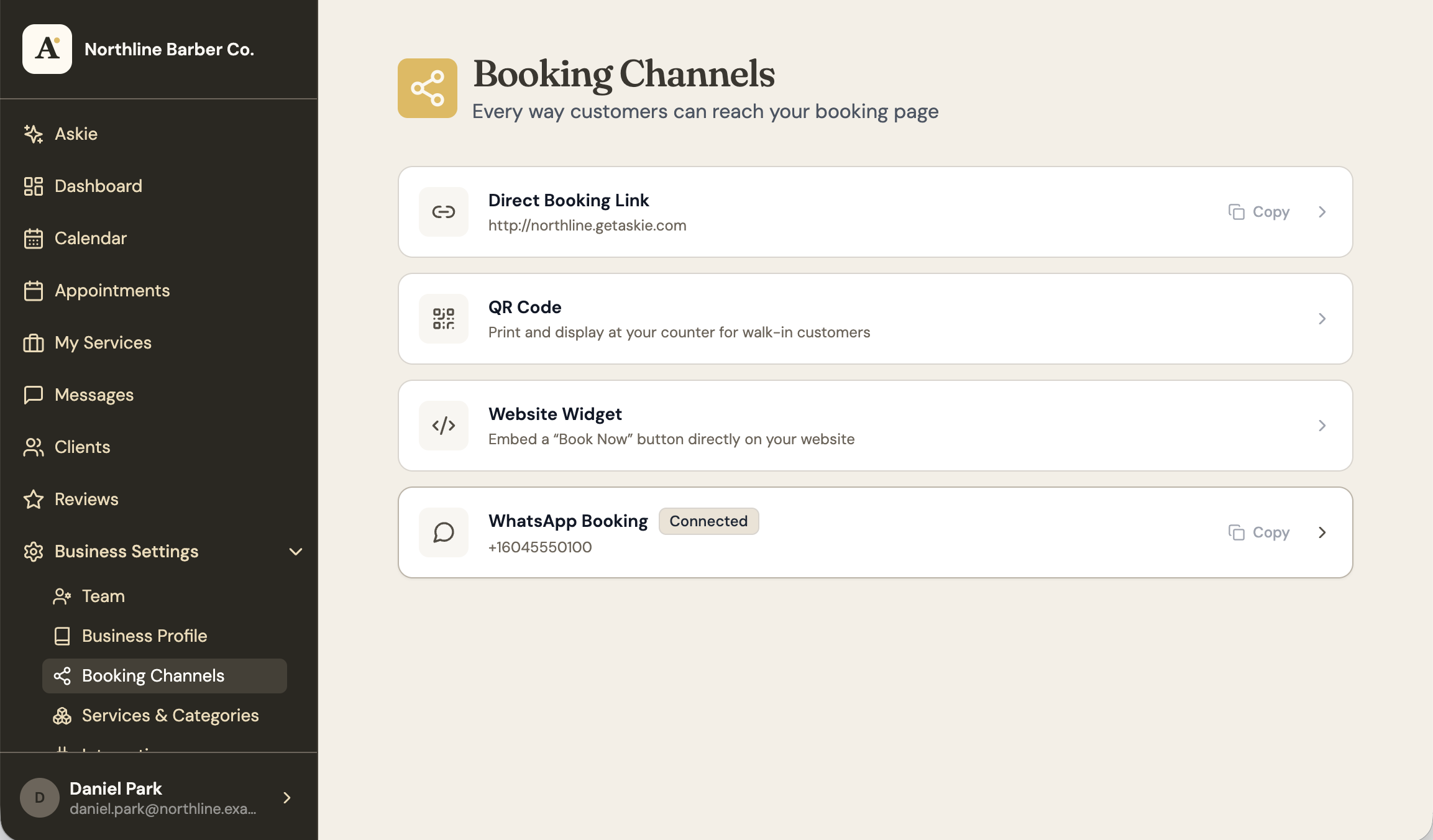Image resolution: width=1433 pixels, height=840 pixels.
Task: Click the Team user icon
Action: tap(62, 596)
